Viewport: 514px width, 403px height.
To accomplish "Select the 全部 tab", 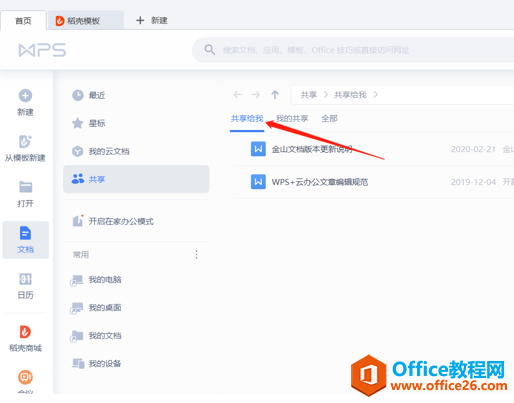I will pos(329,119).
